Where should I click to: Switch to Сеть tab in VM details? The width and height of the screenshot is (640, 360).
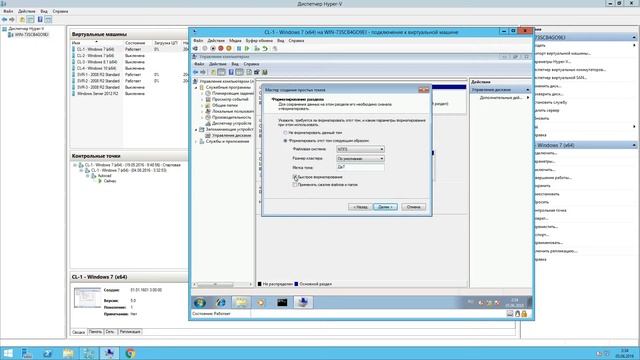(x=110, y=332)
